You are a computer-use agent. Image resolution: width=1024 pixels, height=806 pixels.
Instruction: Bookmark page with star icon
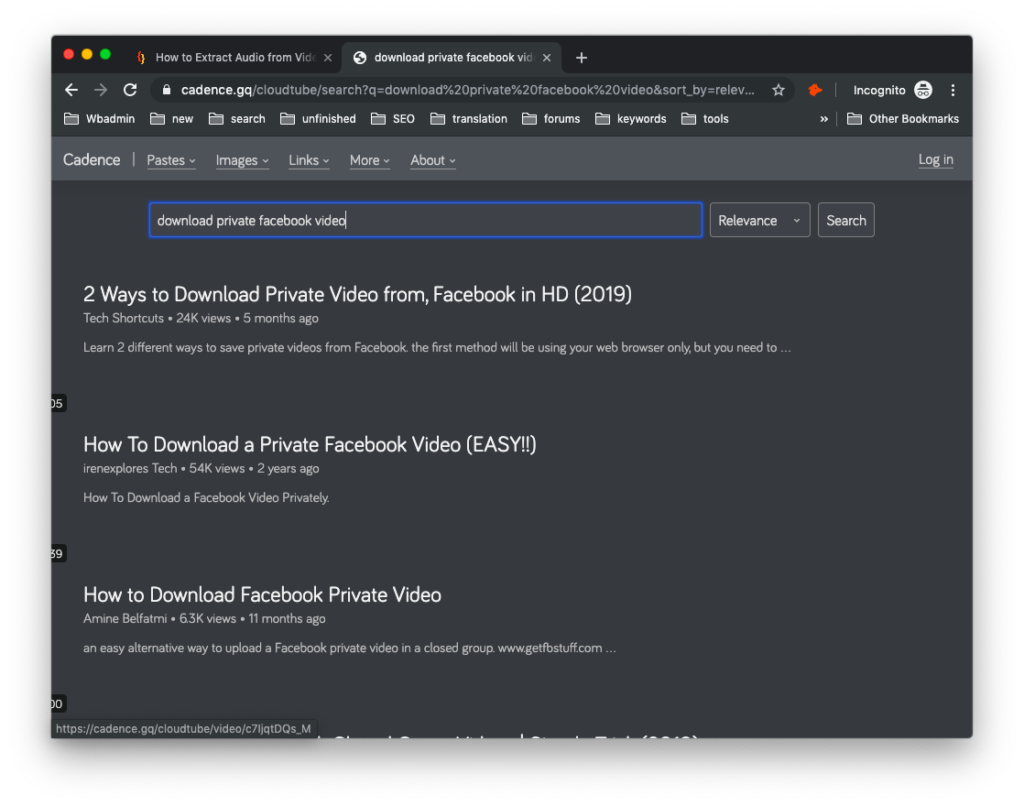(778, 90)
